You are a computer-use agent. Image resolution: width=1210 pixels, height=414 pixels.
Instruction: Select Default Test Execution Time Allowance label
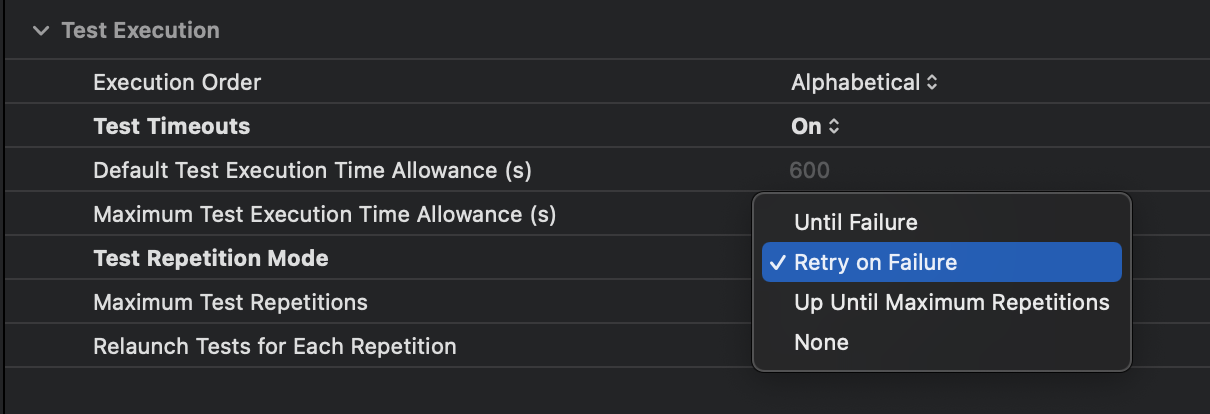(x=312, y=171)
